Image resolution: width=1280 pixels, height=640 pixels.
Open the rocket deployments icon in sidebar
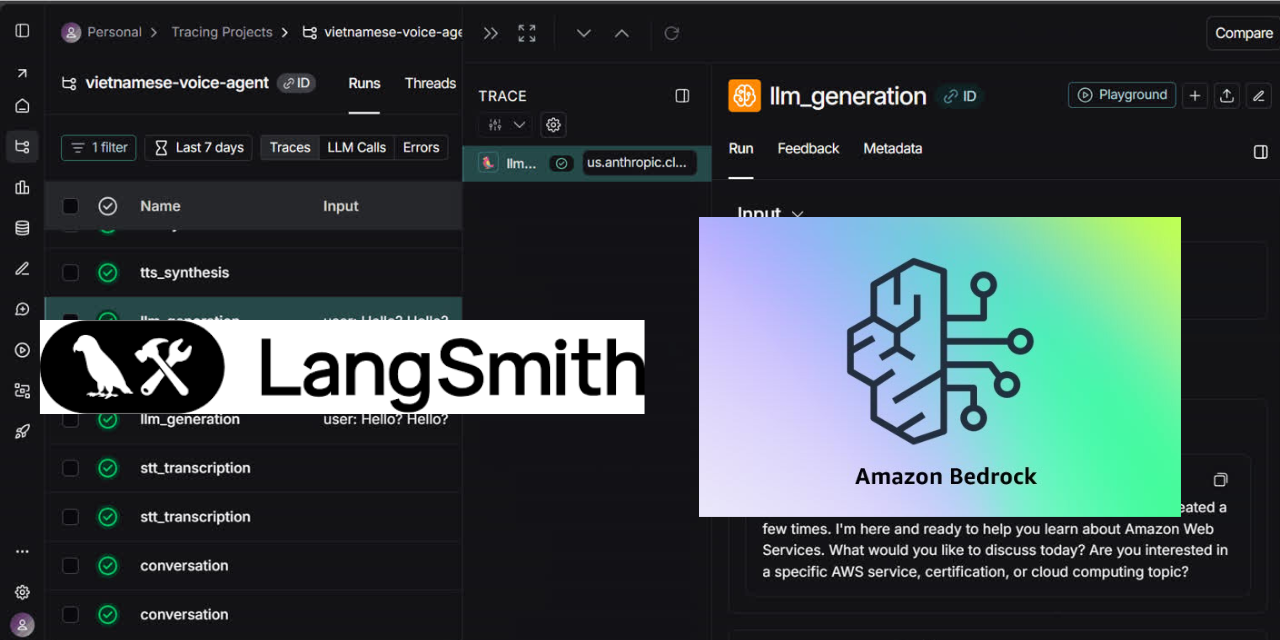[22, 431]
